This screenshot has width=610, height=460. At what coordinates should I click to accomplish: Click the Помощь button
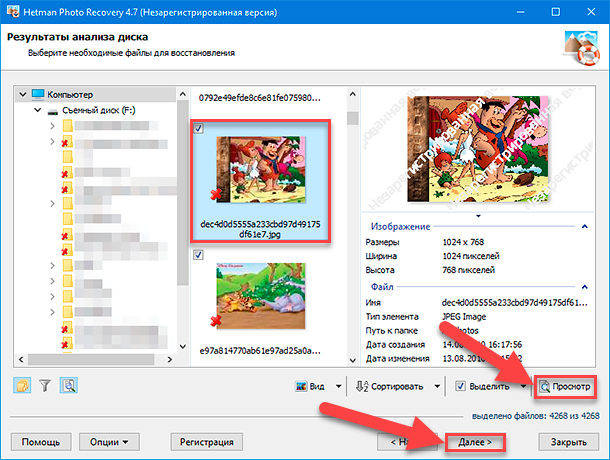pos(41,442)
